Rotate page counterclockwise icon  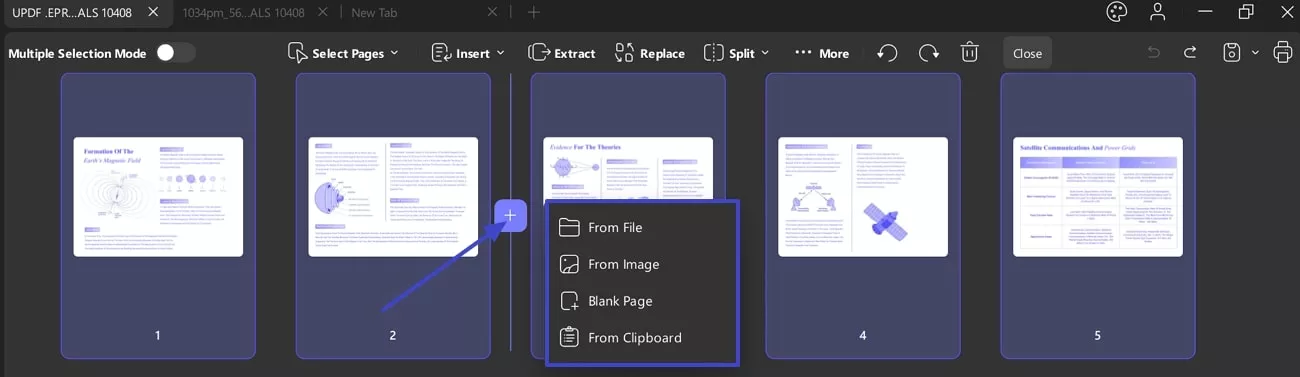887,53
